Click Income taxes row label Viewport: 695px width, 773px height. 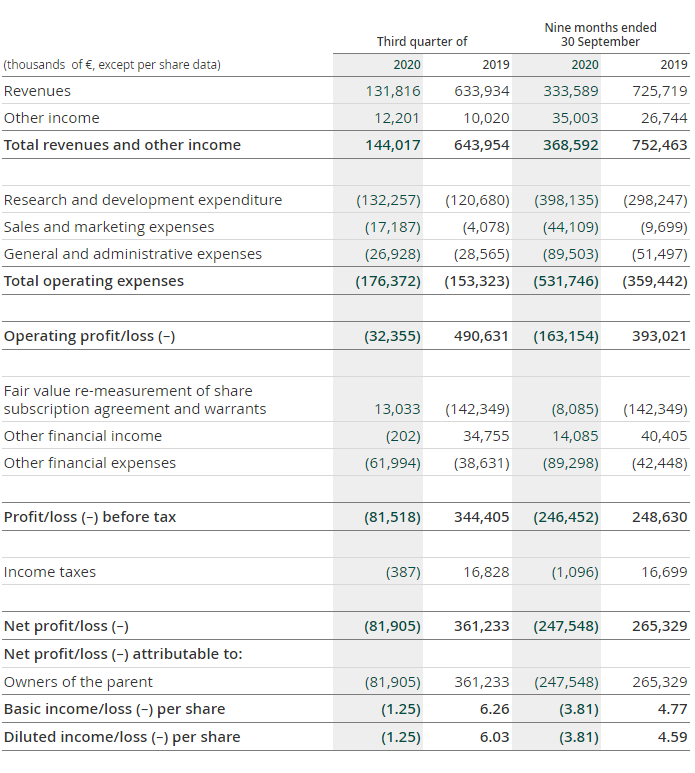pyautogui.click(x=50, y=572)
